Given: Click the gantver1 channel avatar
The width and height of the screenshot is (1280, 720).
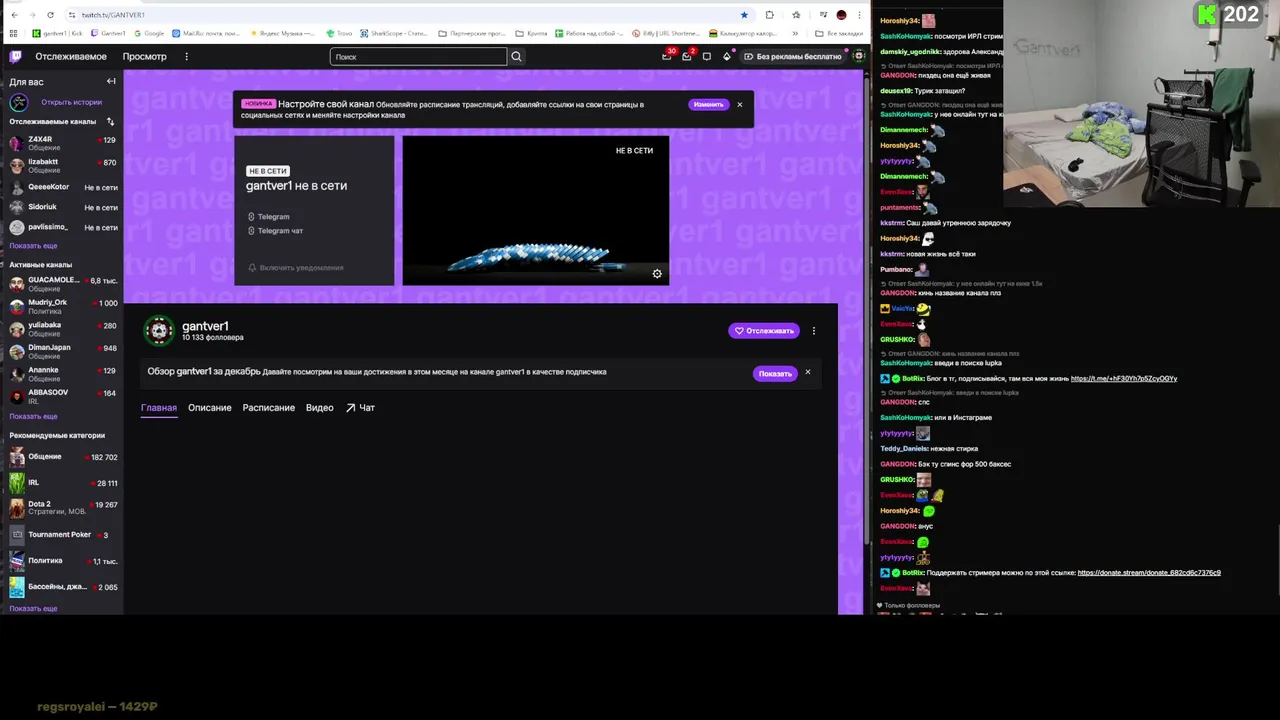Looking at the screenshot, I should click(x=158, y=330).
